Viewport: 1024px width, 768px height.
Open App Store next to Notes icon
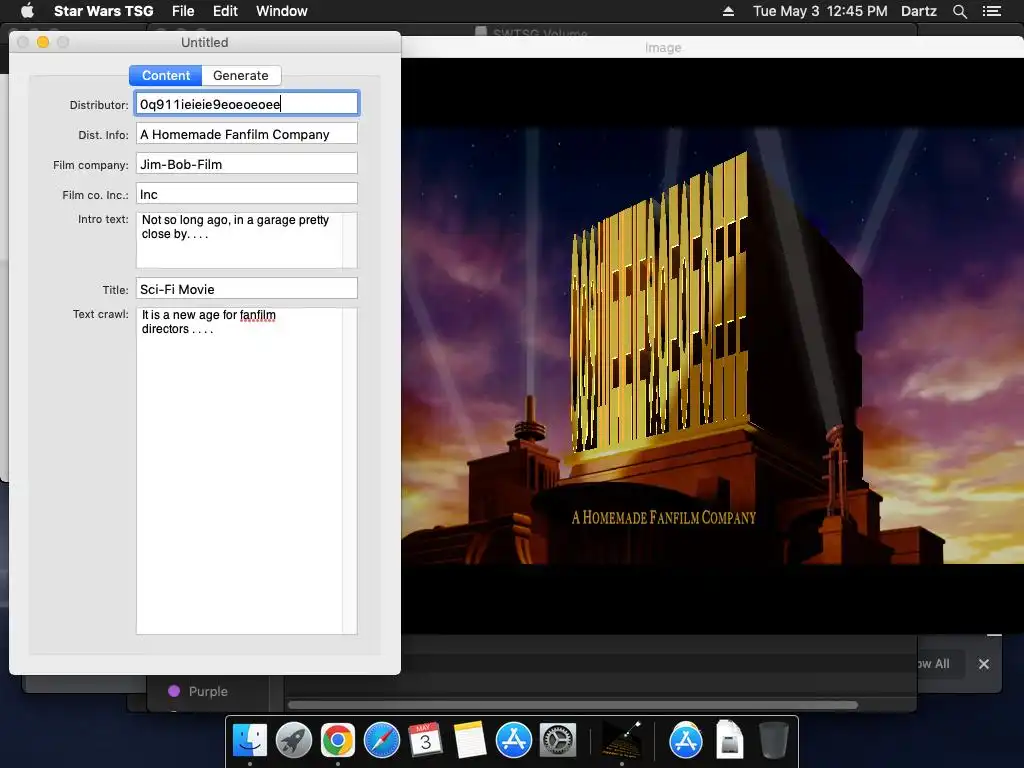click(513, 741)
